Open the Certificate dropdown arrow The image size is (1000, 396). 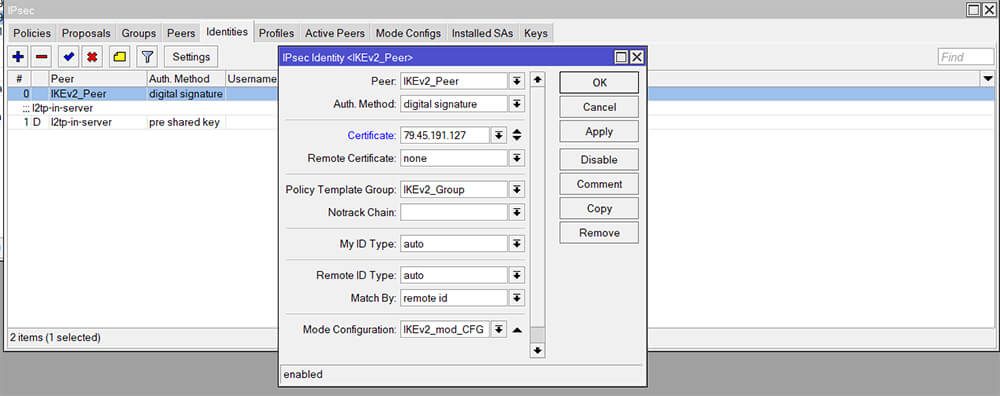pyautogui.click(x=499, y=135)
